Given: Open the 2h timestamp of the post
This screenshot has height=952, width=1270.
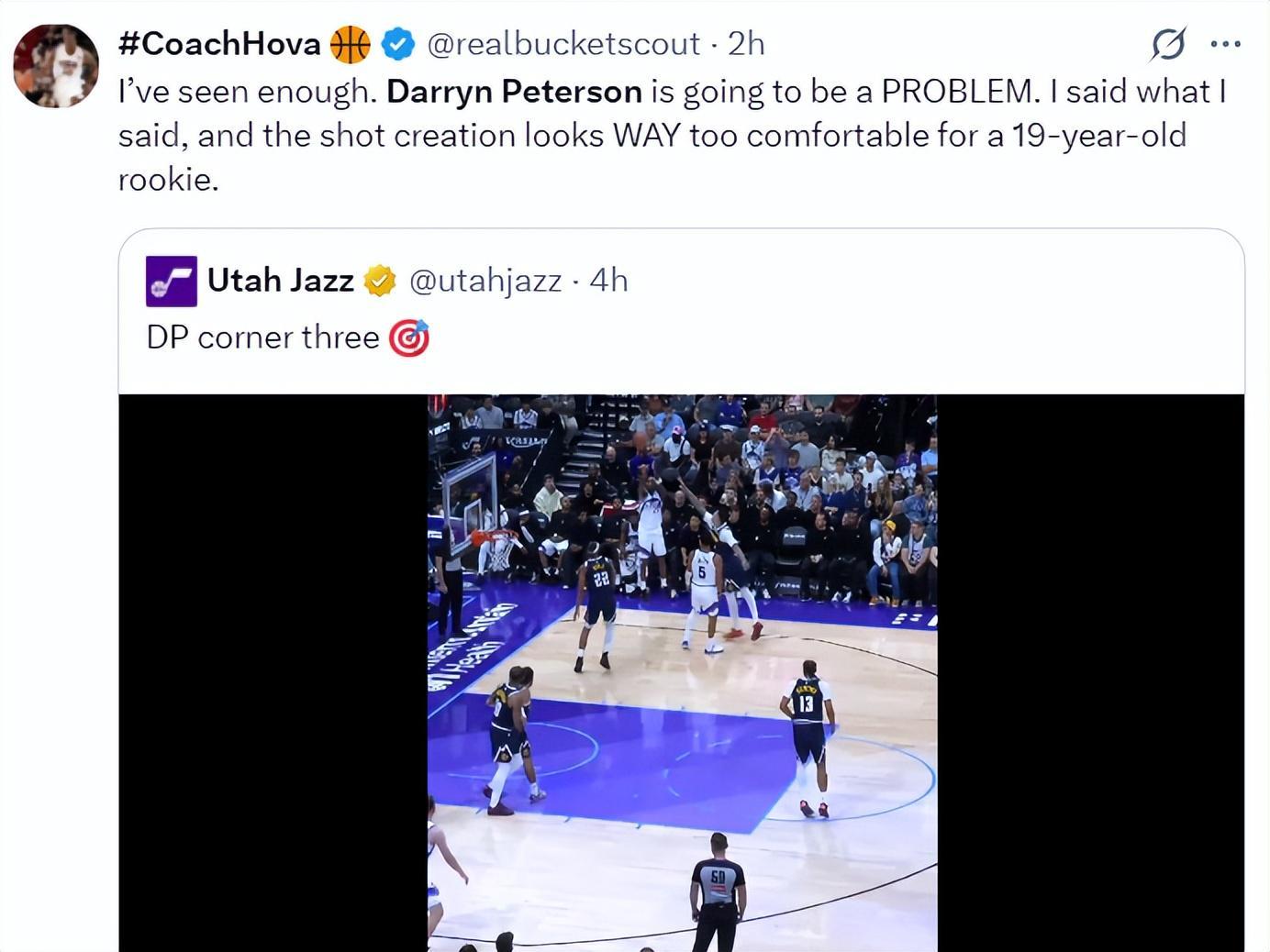Looking at the screenshot, I should pyautogui.click(x=746, y=43).
